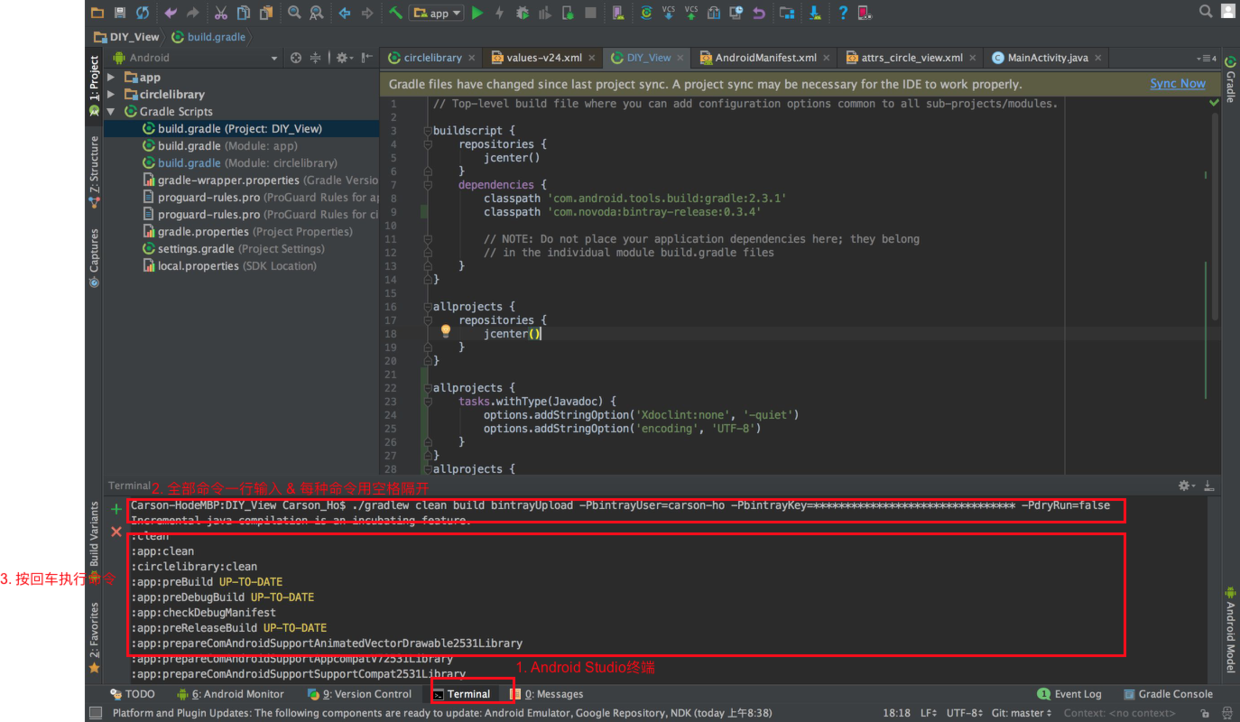Open the Gradle Console button
The width and height of the screenshot is (1240, 722).
(1167, 694)
